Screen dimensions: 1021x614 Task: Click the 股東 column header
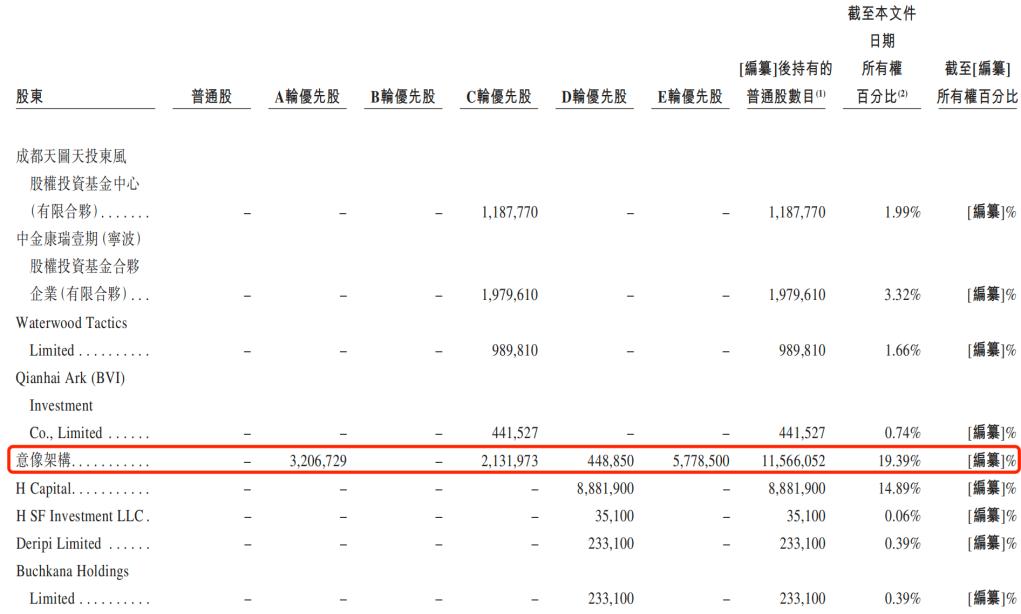click(x=29, y=97)
